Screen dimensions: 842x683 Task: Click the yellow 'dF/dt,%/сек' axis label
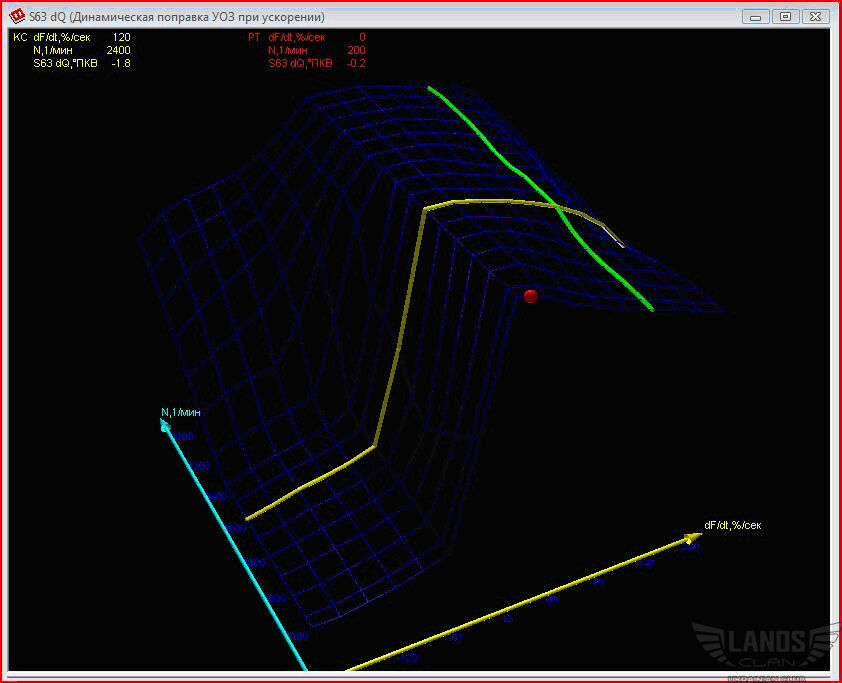[x=732, y=525]
